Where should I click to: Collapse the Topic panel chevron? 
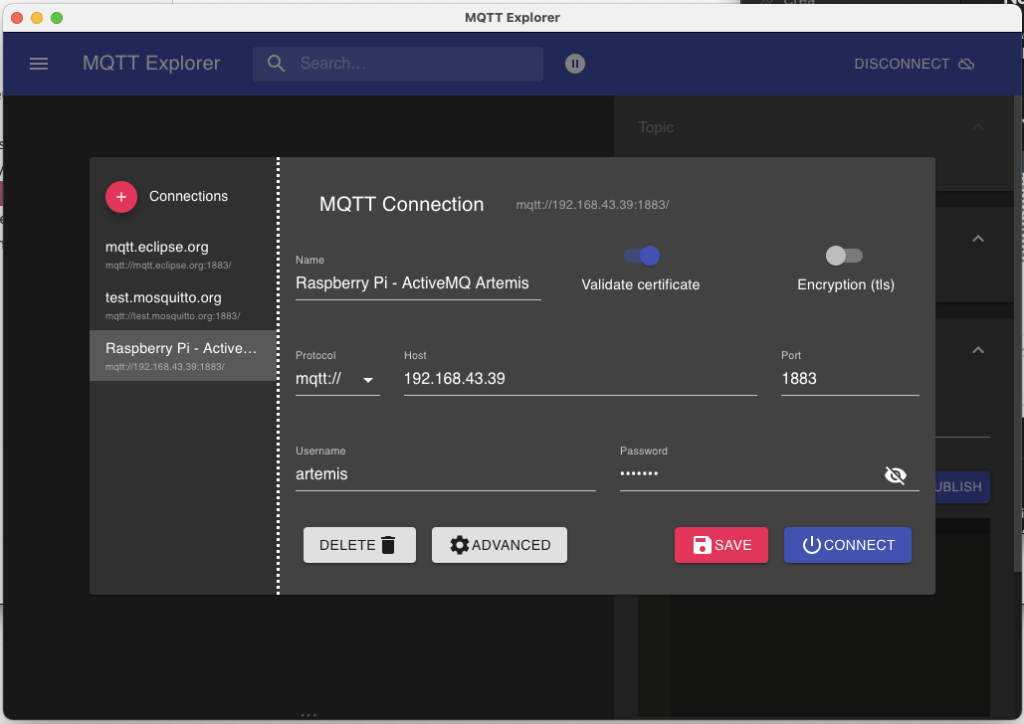tap(978, 127)
